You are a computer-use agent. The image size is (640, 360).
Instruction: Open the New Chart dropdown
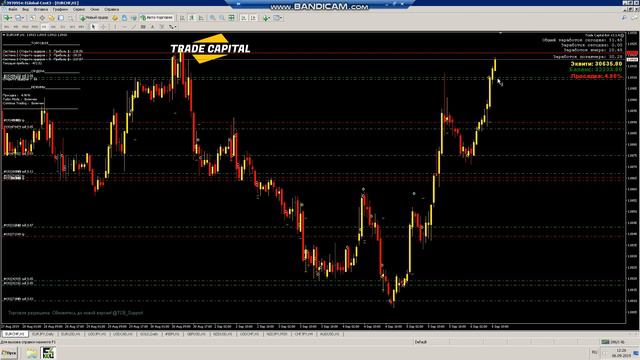point(8,18)
